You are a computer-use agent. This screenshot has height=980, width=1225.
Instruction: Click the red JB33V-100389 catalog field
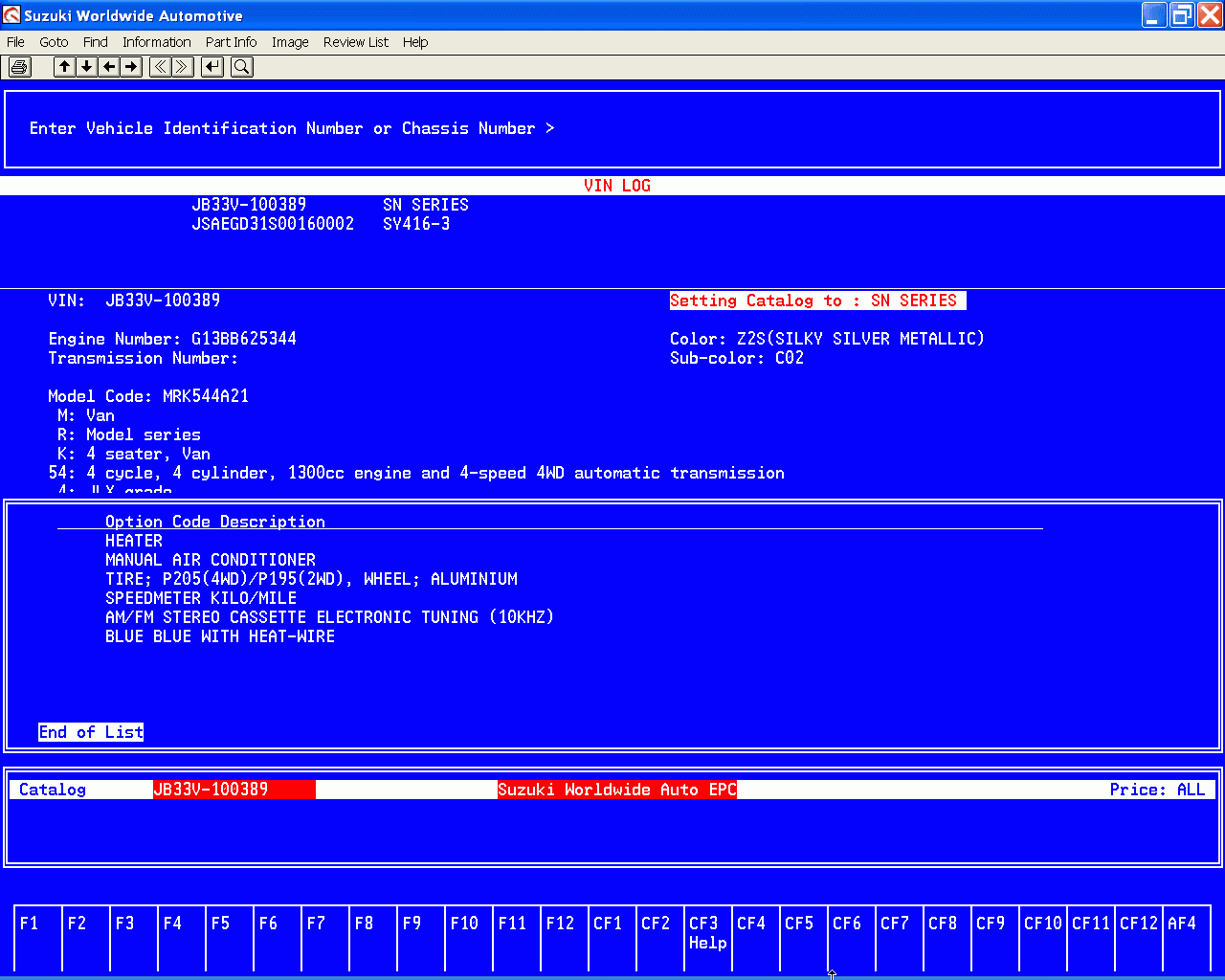click(x=234, y=790)
